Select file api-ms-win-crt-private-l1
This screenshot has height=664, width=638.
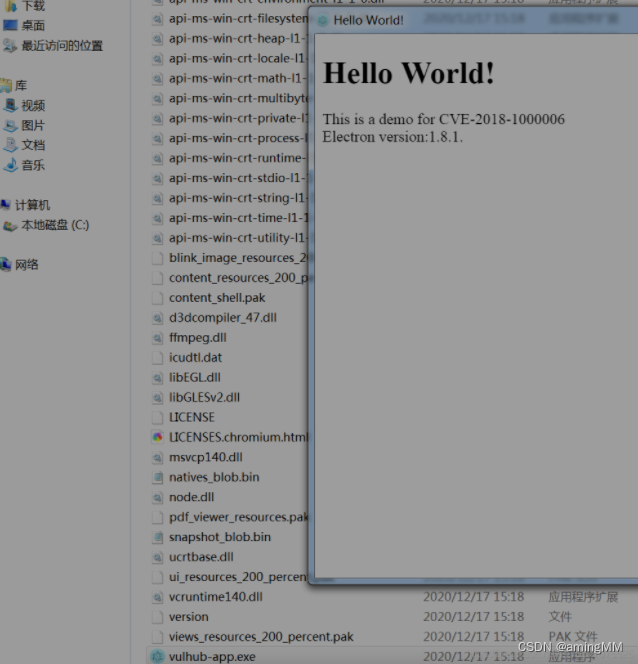tap(238, 118)
